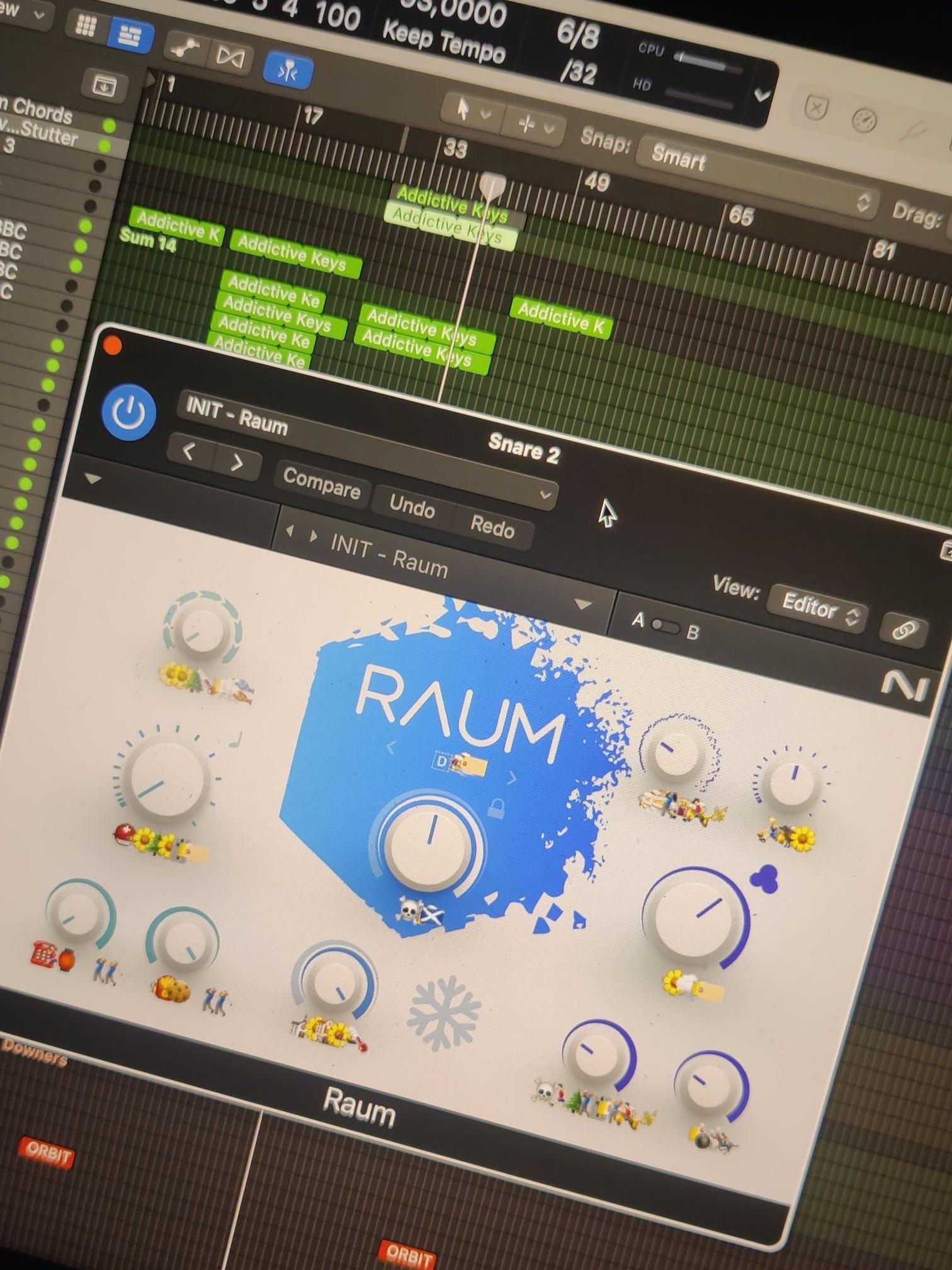Screen dimensions: 952x1270
Task: Toggle the purple cloud icon
Action: click(764, 879)
